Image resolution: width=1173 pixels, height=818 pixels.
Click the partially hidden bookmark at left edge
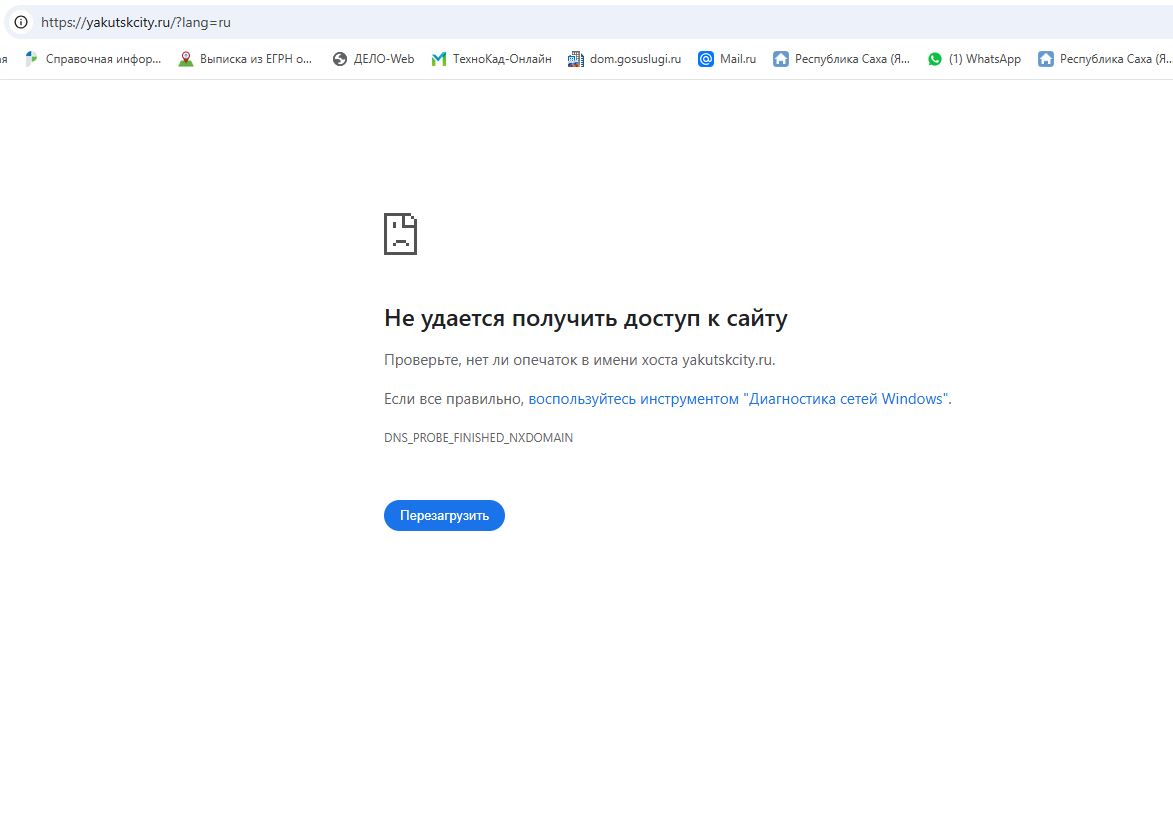[x=4, y=59]
